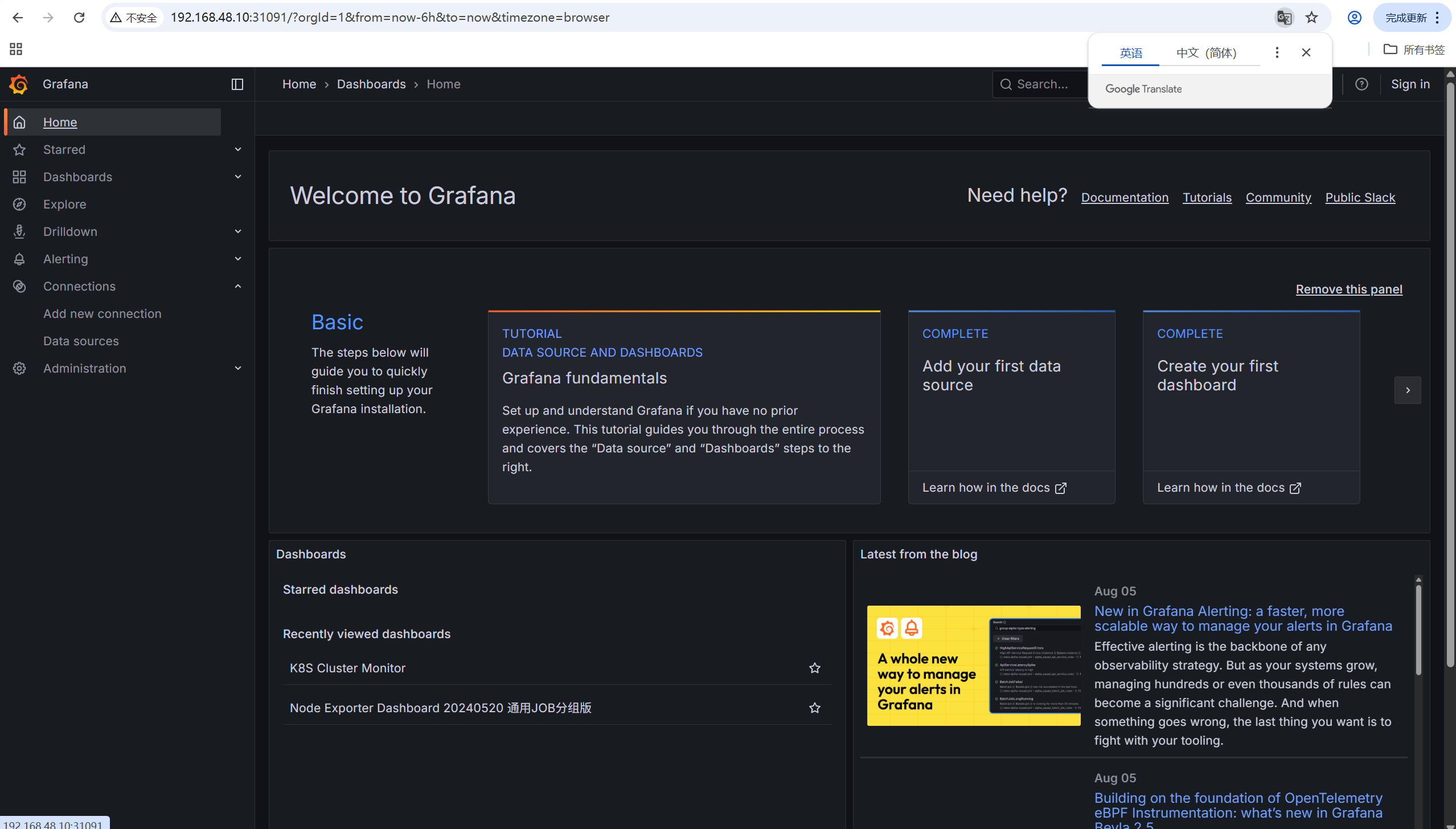Viewport: 1456px width, 829px height.
Task: Collapse the Connections section
Action: (x=238, y=286)
